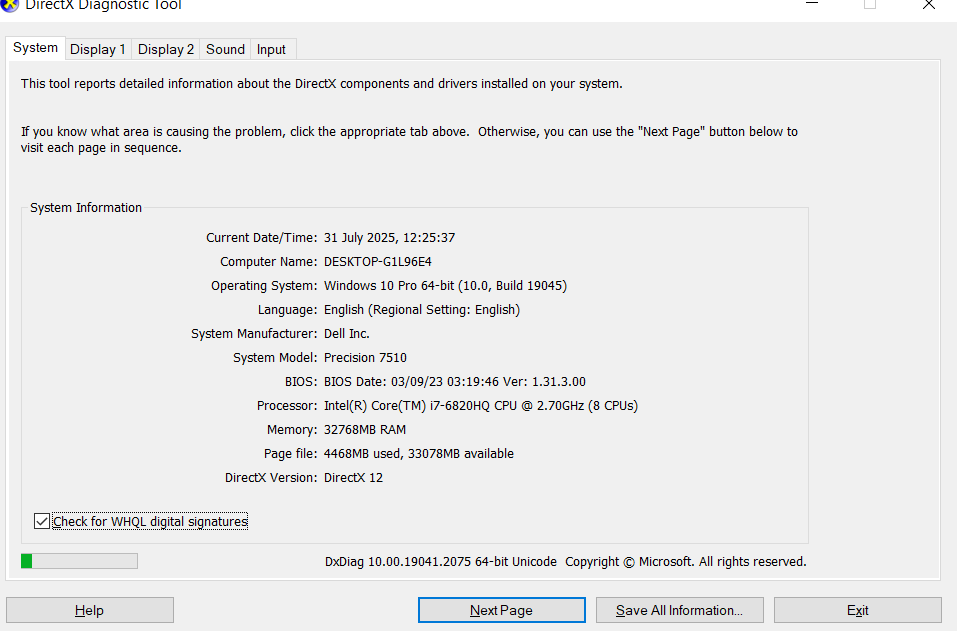Close the window with the X button
Screen dimensions: 957x631
click(x=929, y=5)
